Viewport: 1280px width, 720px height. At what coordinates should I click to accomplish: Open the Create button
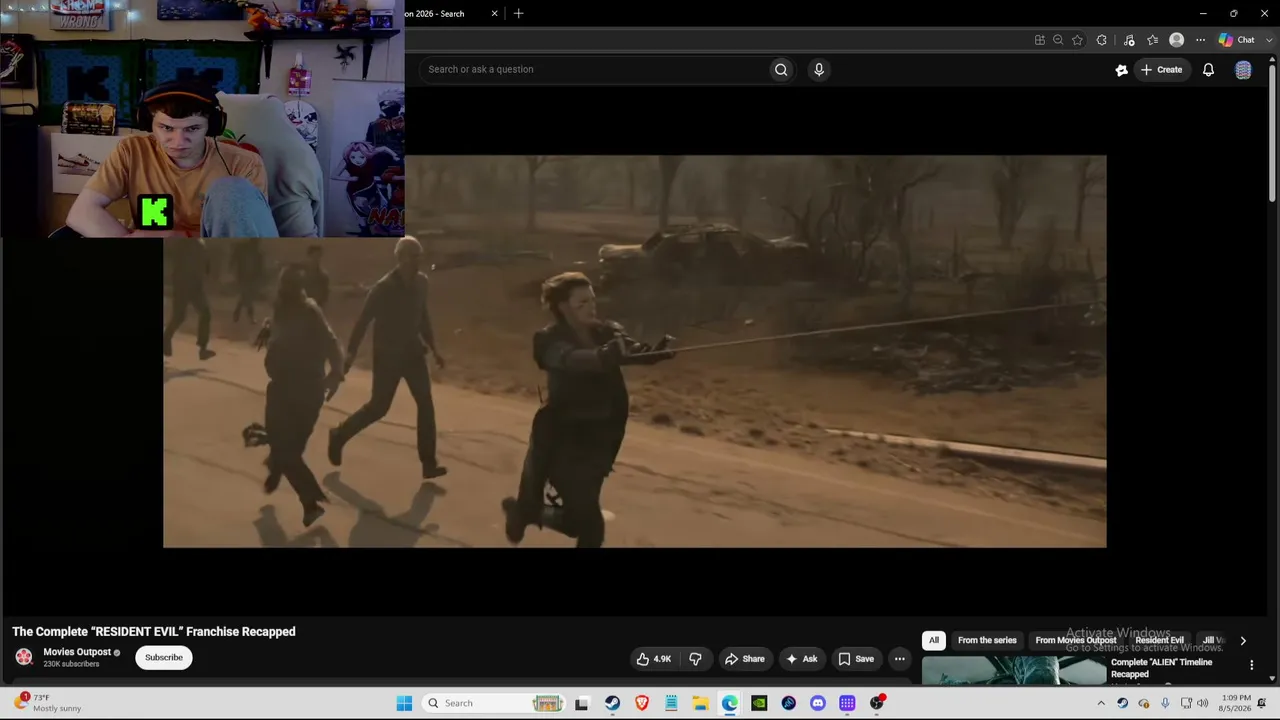pyautogui.click(x=1162, y=70)
